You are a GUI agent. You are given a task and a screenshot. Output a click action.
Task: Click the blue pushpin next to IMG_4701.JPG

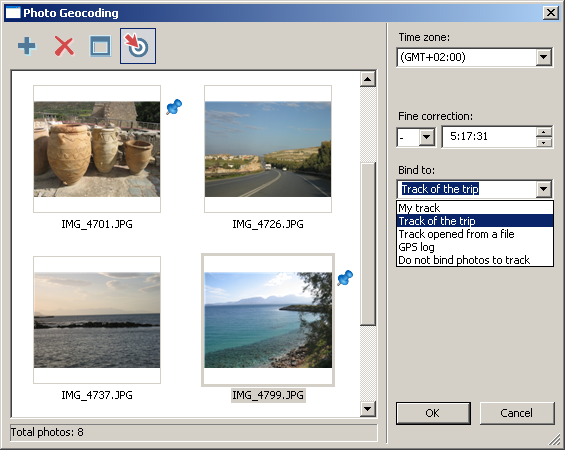pyautogui.click(x=174, y=107)
